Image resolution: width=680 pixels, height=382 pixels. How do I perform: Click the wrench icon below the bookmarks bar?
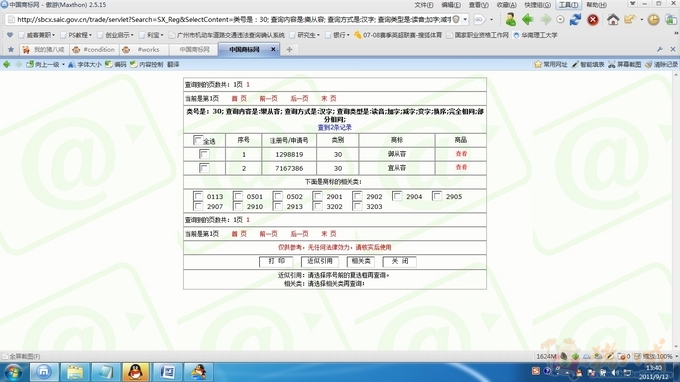[660, 49]
